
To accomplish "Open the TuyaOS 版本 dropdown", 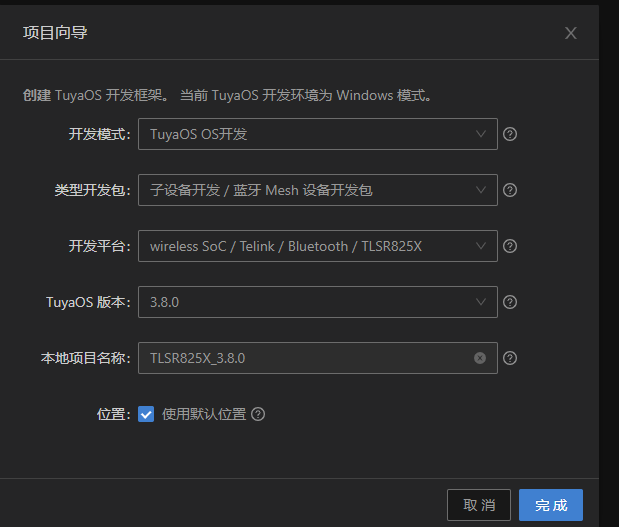I will pos(318,302).
